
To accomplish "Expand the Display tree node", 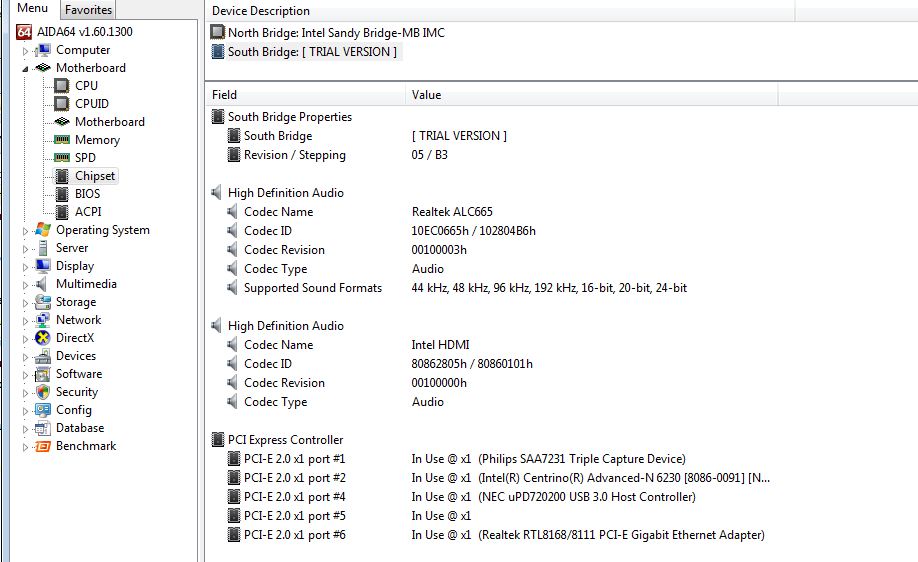I will (25, 267).
